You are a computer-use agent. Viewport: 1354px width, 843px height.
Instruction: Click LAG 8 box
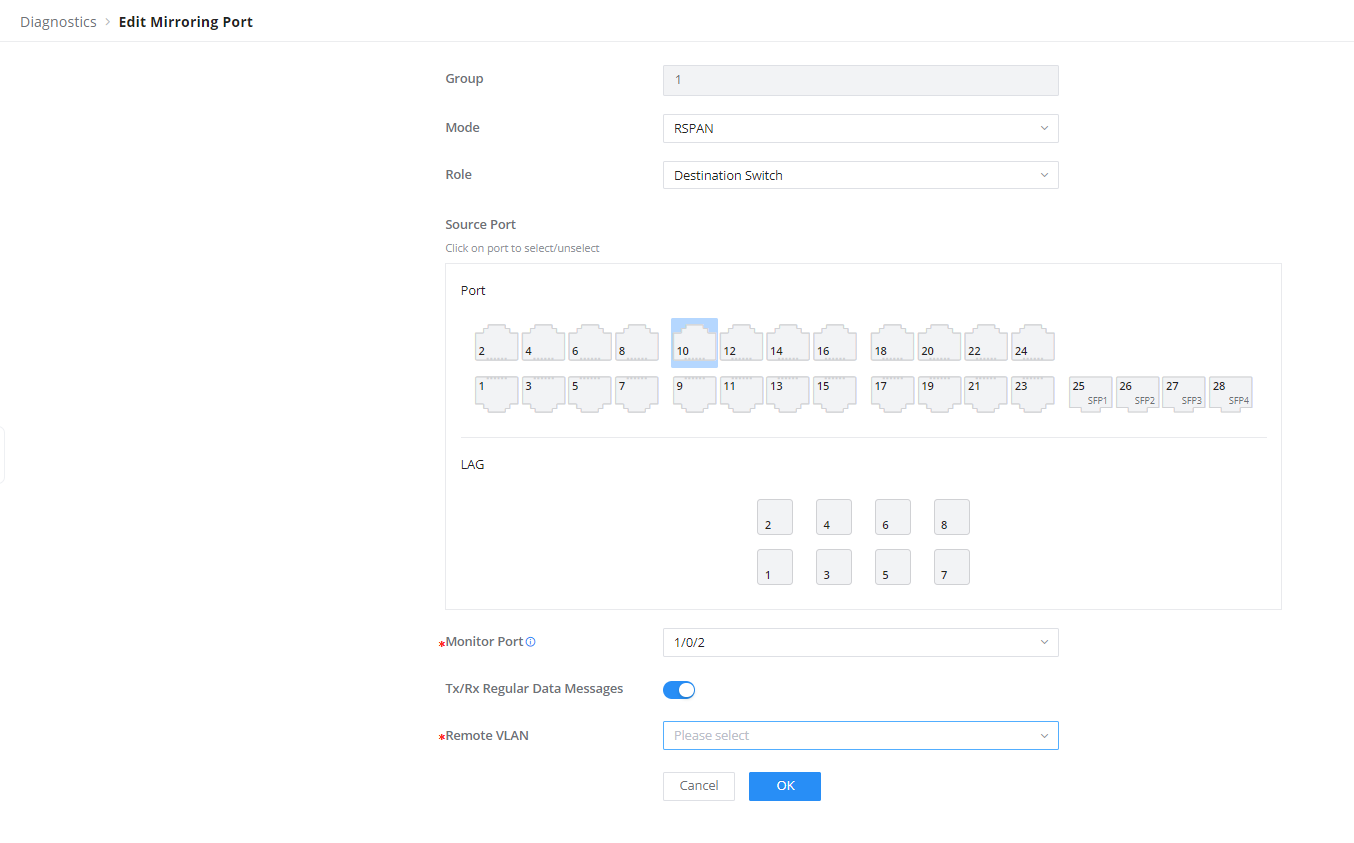[952, 517]
